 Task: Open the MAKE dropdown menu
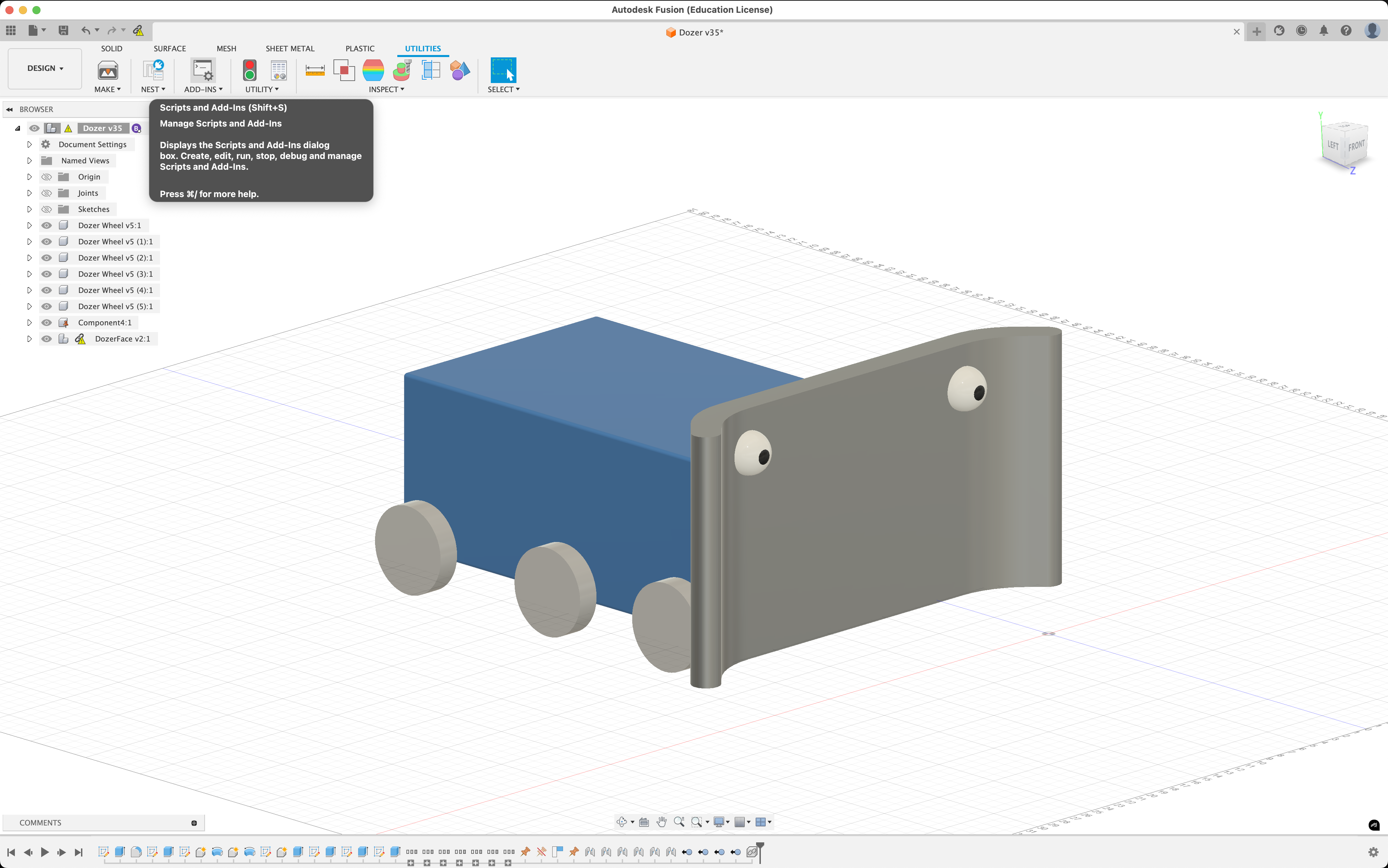[x=107, y=89]
